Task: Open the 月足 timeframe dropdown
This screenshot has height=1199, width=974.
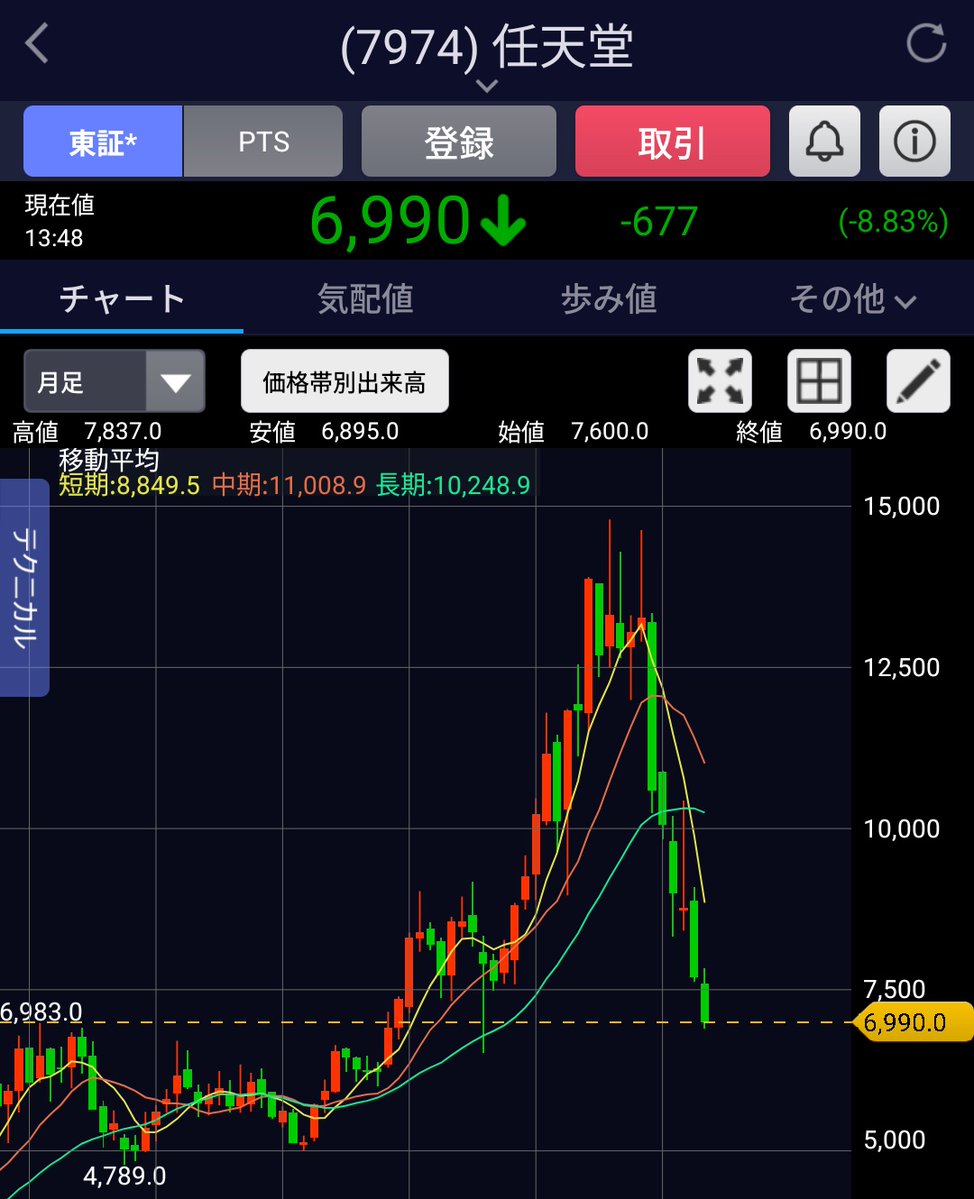Action: (x=115, y=381)
